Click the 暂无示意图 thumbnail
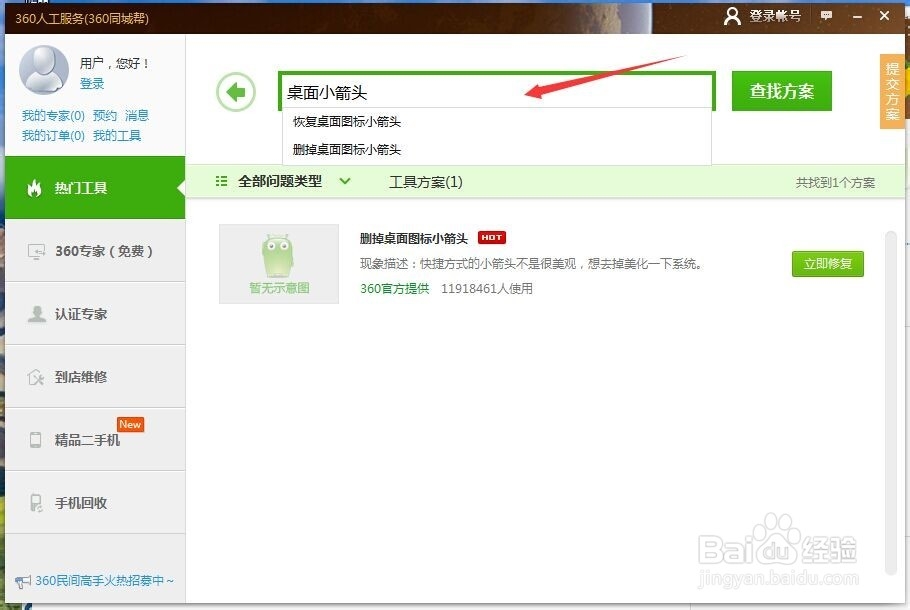Screen dimensions: 910x610 pyautogui.click(x=279, y=264)
